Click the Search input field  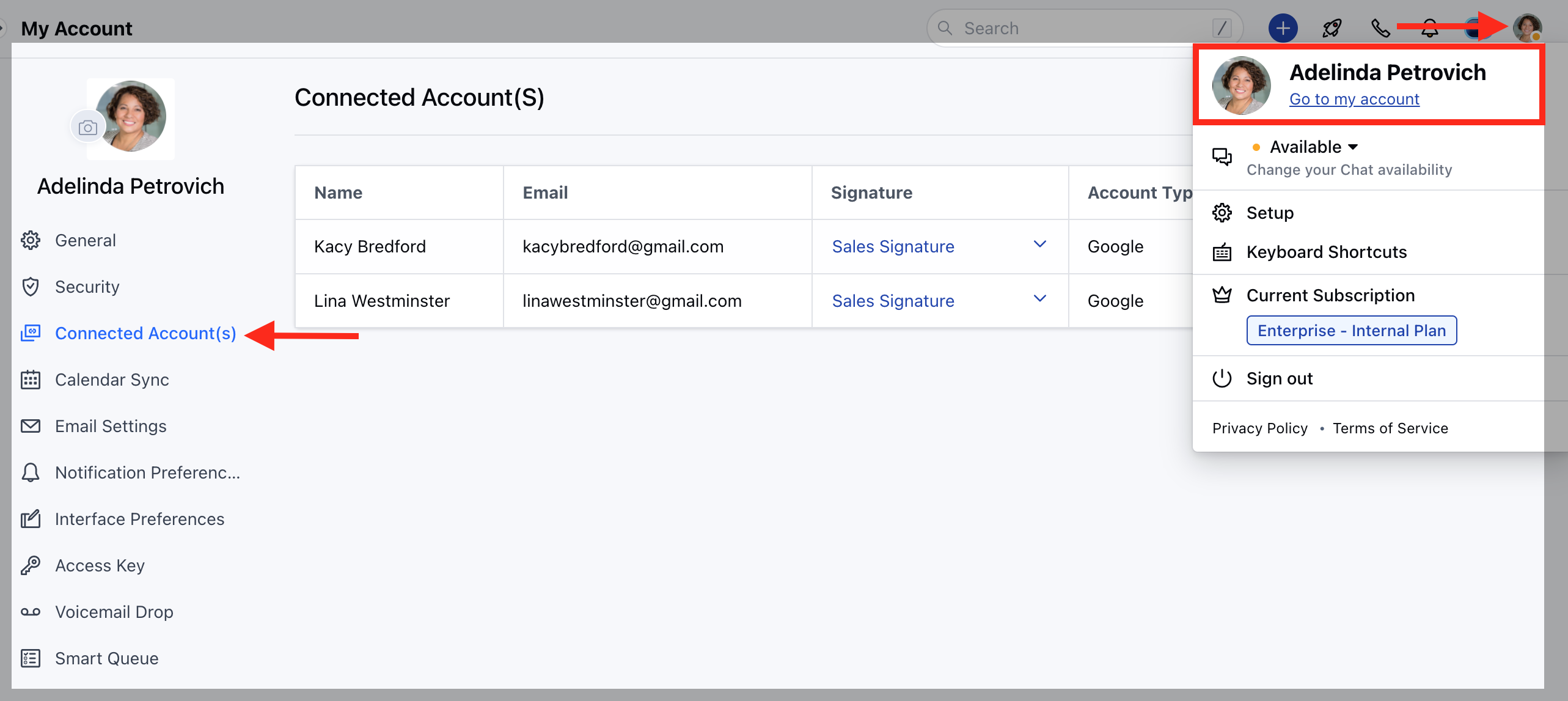(x=1085, y=28)
